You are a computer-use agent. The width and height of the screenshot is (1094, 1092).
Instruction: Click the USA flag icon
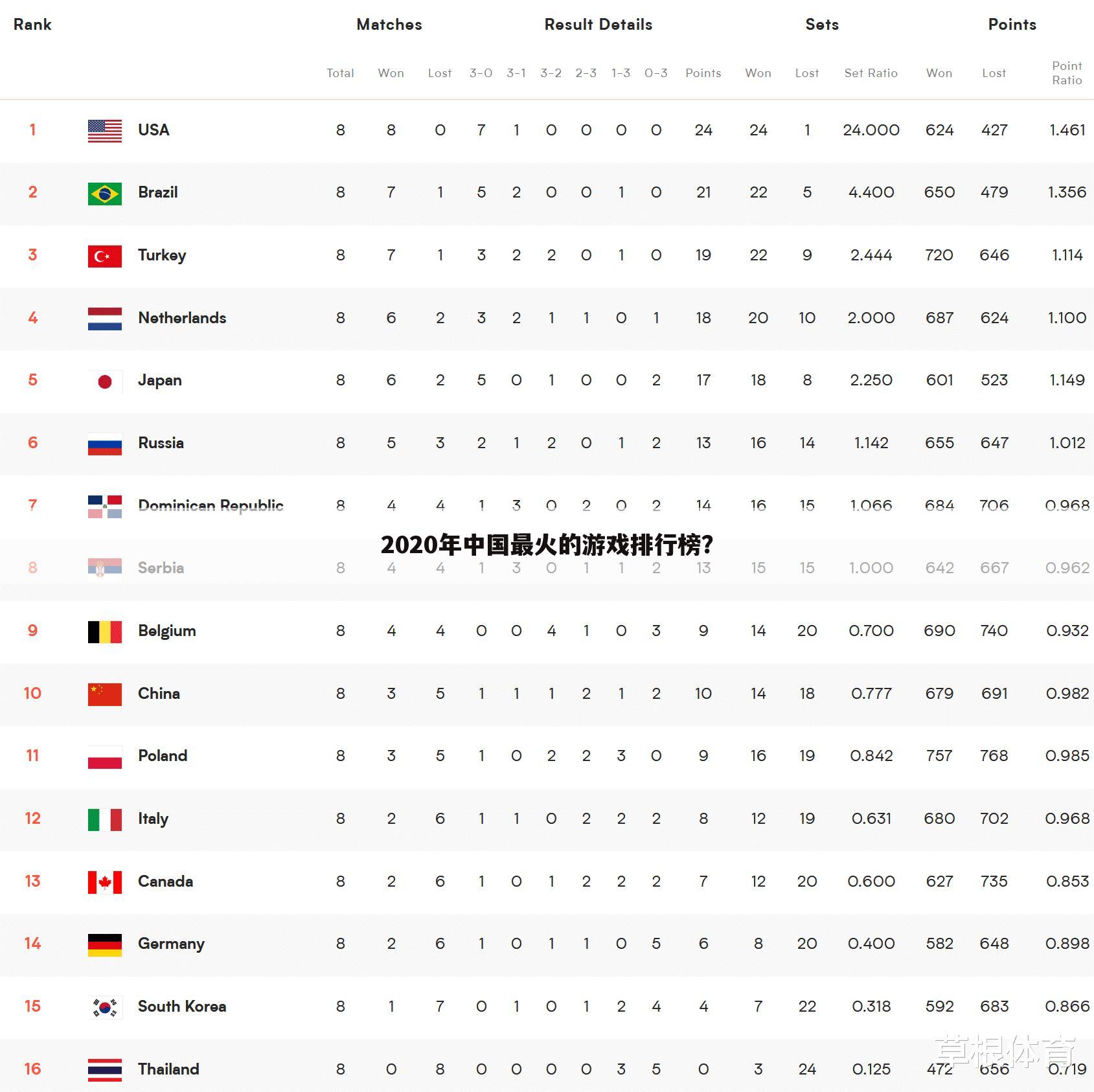105,131
